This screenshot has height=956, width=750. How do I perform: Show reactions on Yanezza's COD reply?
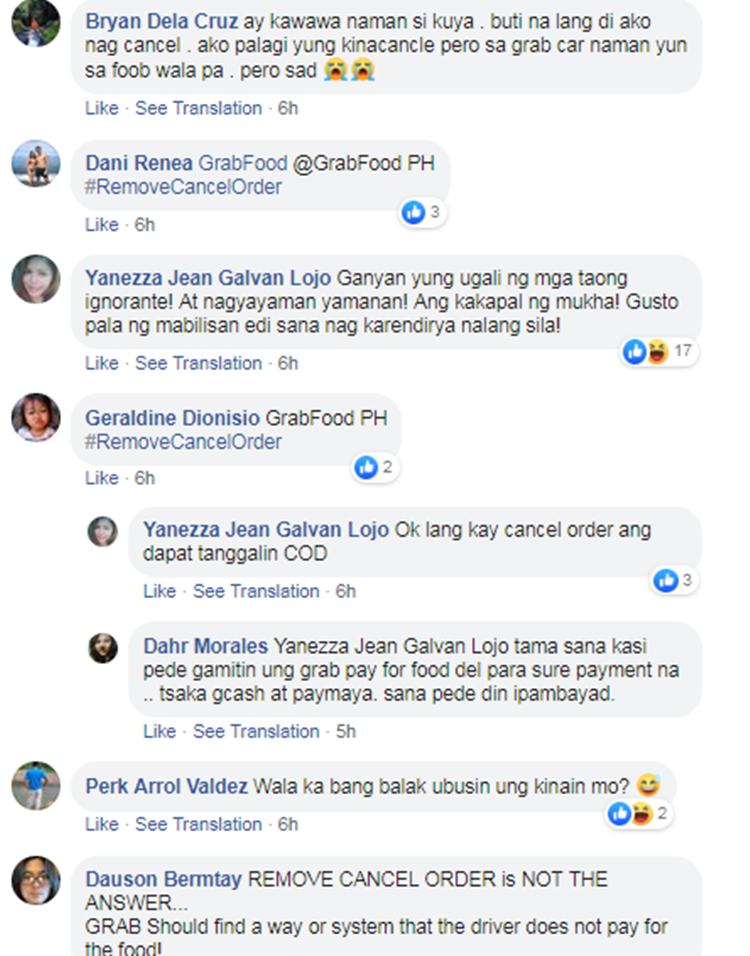(x=674, y=580)
